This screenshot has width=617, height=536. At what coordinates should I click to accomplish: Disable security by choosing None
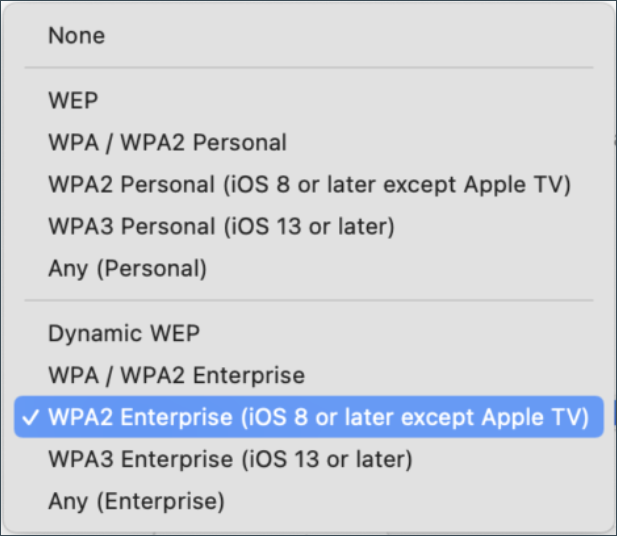[x=76, y=36]
